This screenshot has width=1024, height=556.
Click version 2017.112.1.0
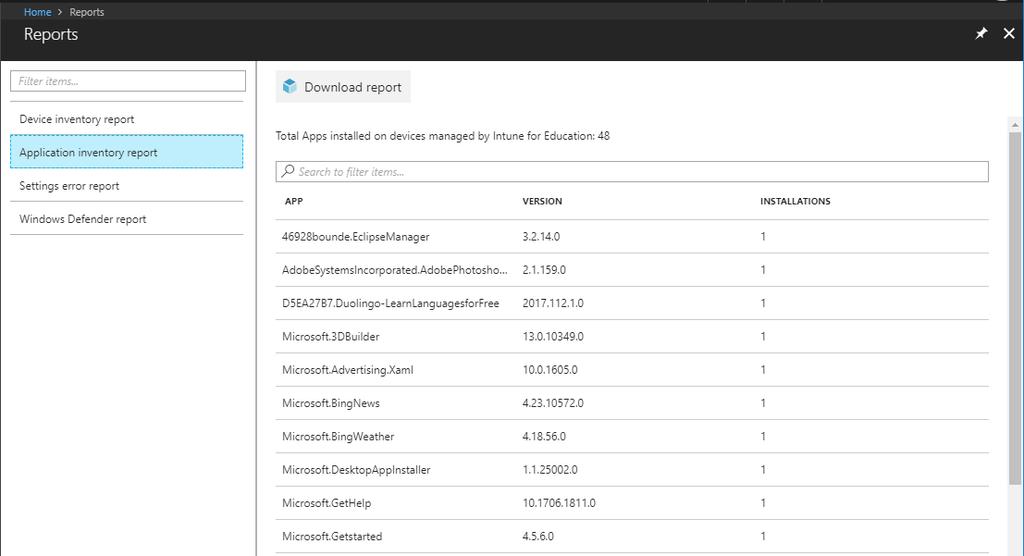pyautogui.click(x=553, y=303)
